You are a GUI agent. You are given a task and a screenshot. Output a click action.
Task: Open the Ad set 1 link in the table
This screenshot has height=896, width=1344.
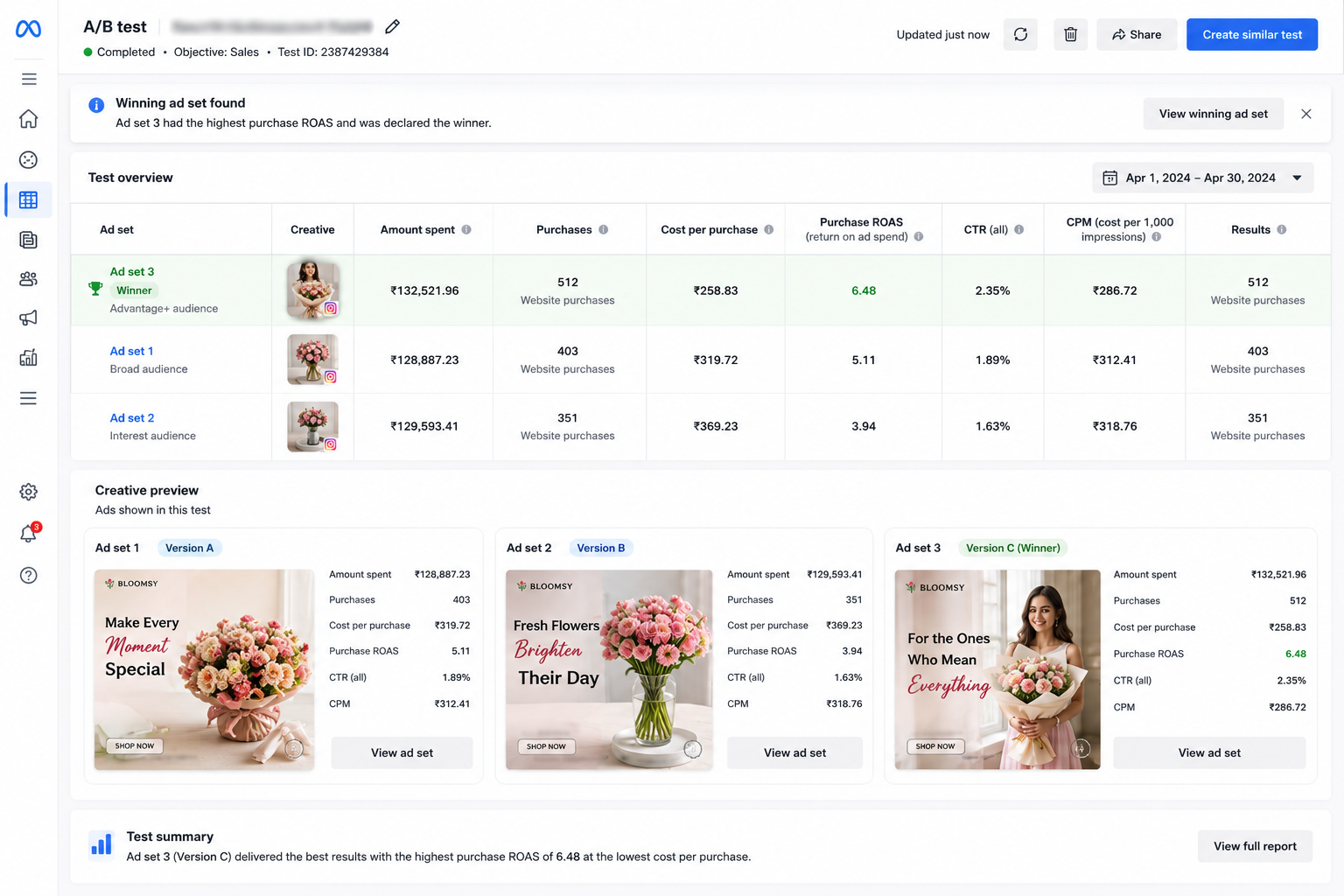[x=131, y=351]
